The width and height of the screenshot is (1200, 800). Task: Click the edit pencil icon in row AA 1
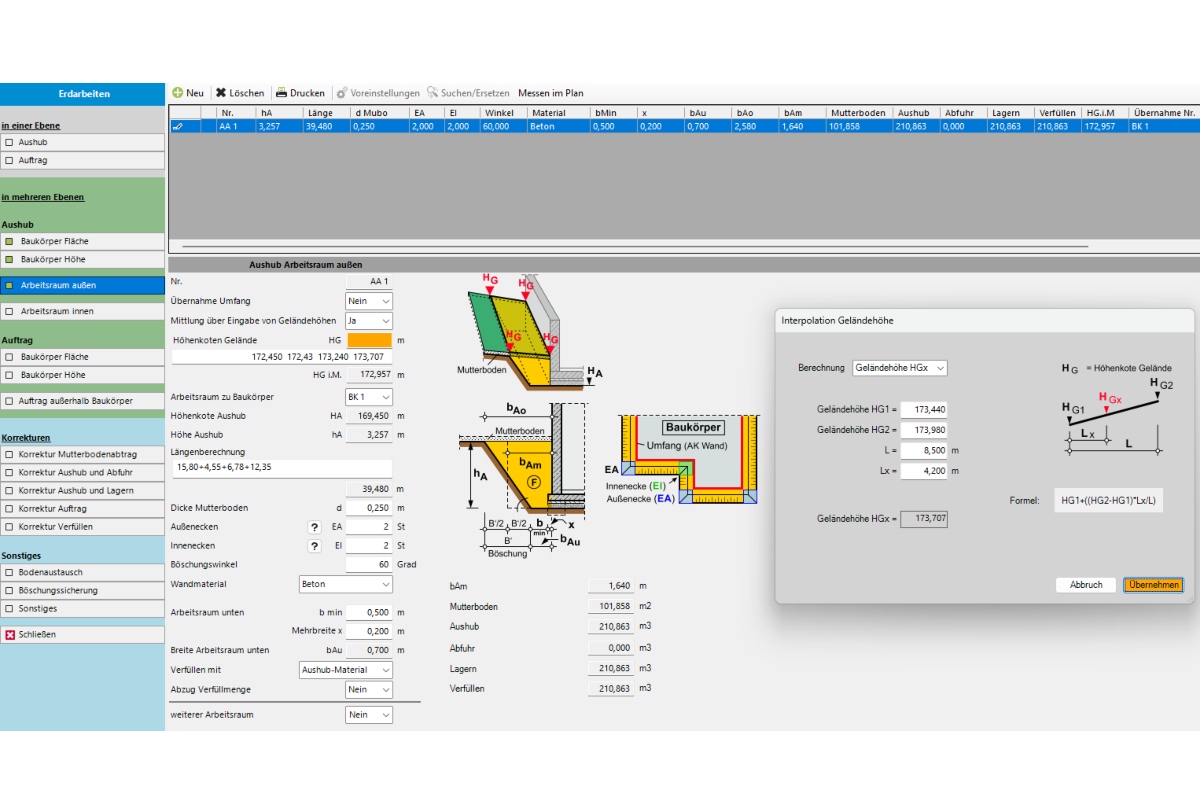[x=177, y=127]
